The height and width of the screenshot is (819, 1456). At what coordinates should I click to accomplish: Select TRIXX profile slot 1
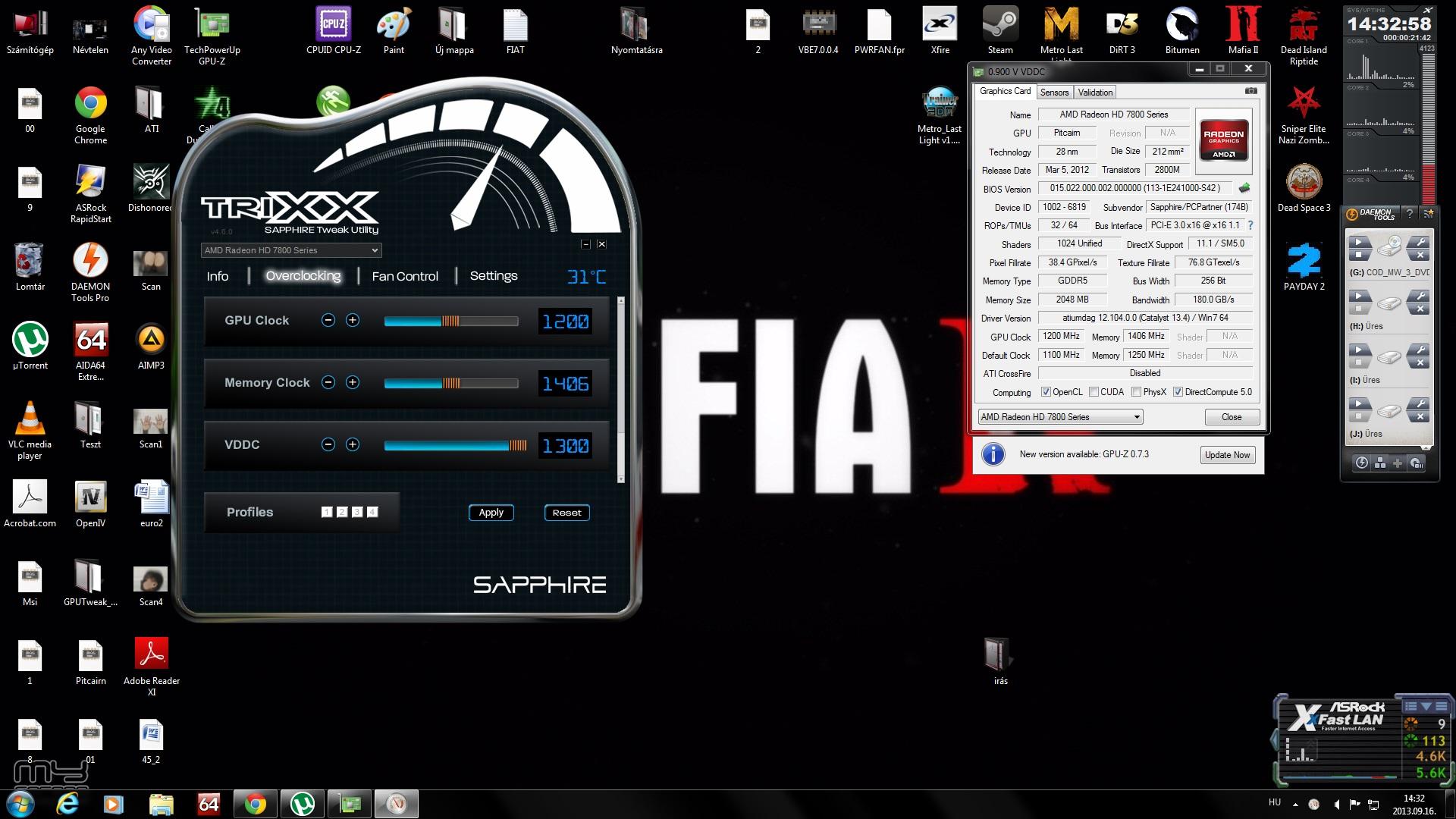click(x=327, y=513)
